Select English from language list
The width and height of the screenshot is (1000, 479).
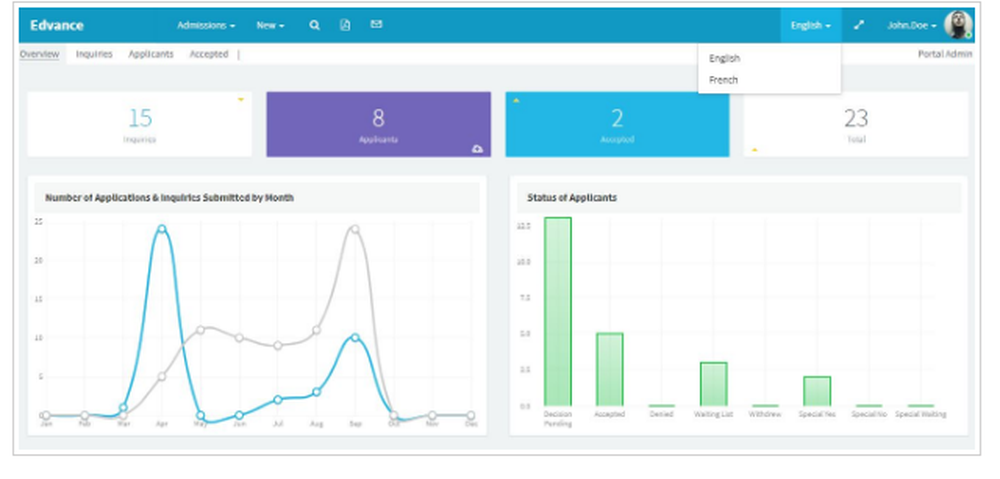coord(724,58)
